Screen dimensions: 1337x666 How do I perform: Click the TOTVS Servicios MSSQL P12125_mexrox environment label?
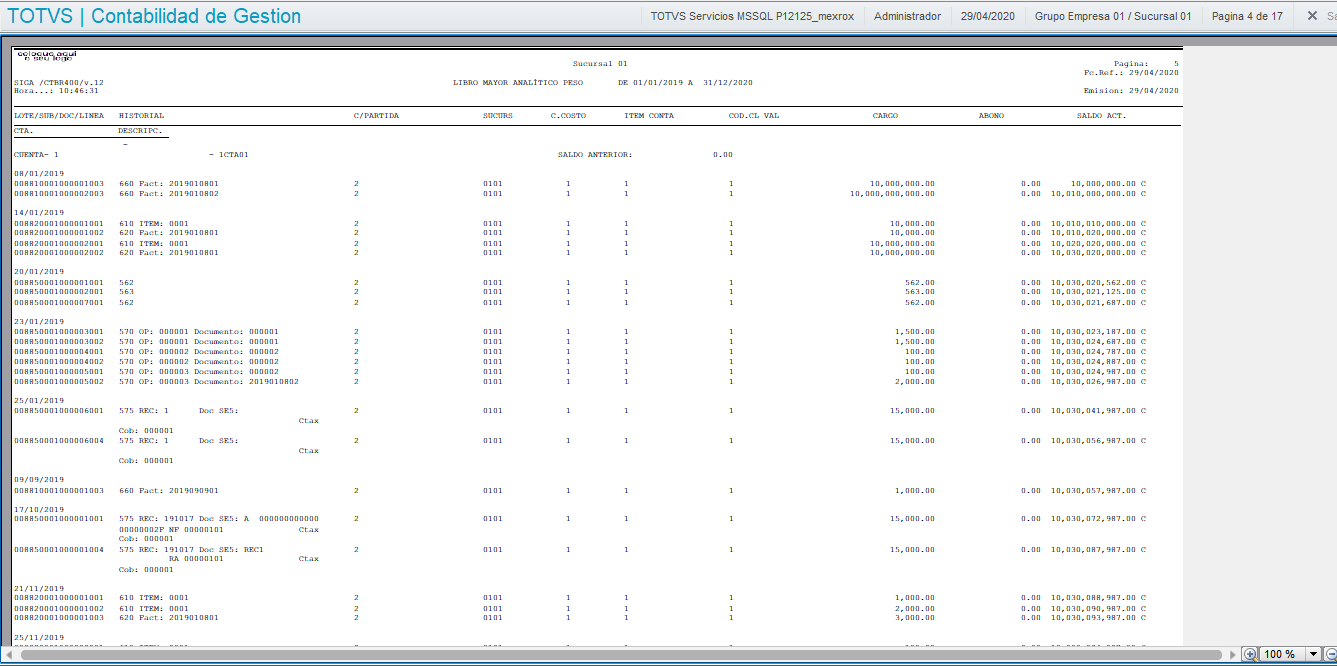(x=752, y=16)
